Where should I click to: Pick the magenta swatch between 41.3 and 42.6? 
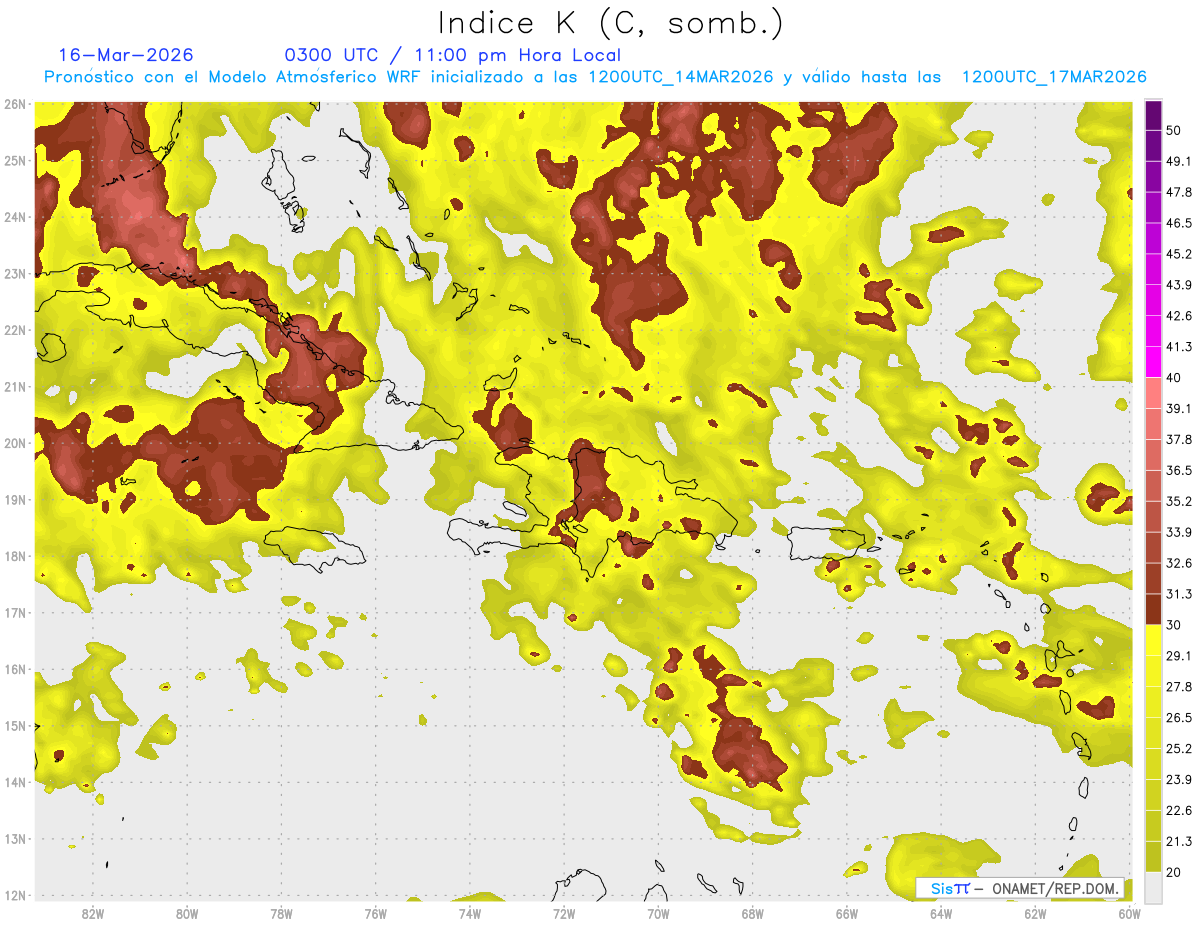[1153, 331]
